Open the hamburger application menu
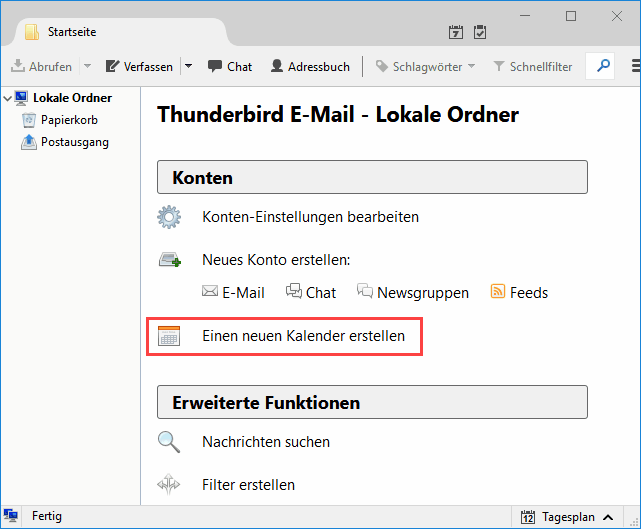 pos(636,66)
